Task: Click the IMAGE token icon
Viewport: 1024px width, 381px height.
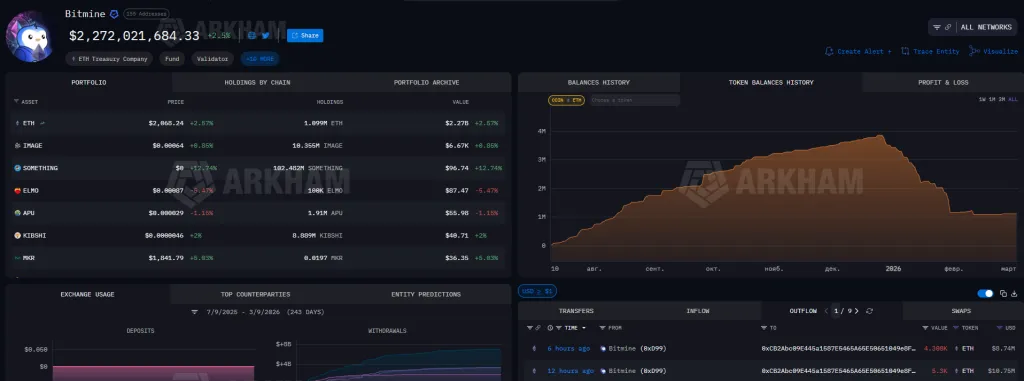Action: tap(17, 145)
